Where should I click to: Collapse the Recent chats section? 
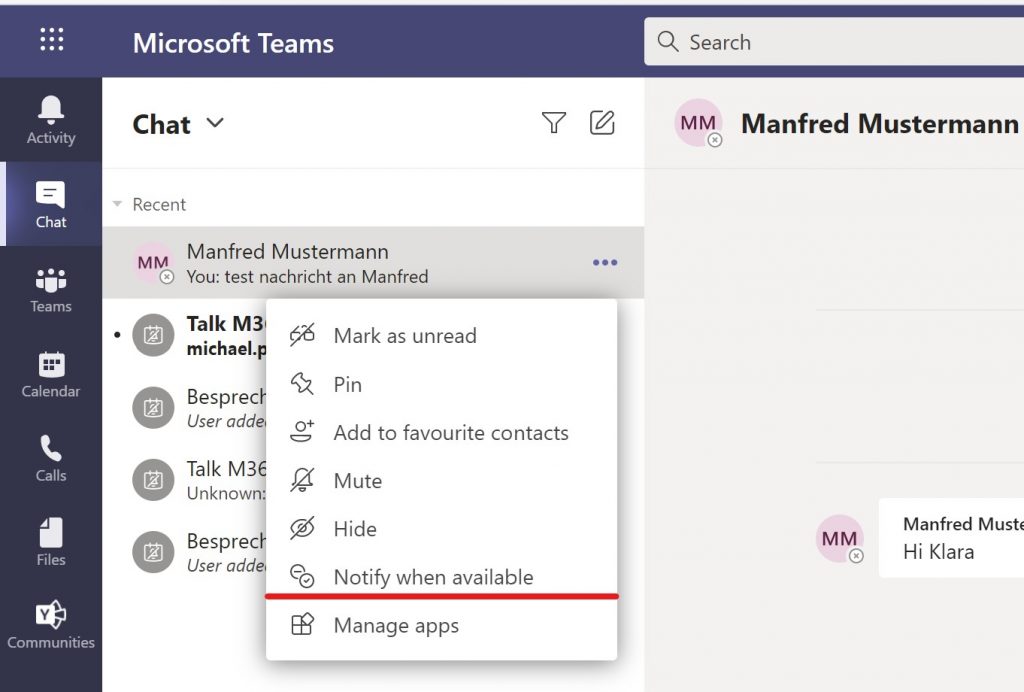(x=118, y=204)
